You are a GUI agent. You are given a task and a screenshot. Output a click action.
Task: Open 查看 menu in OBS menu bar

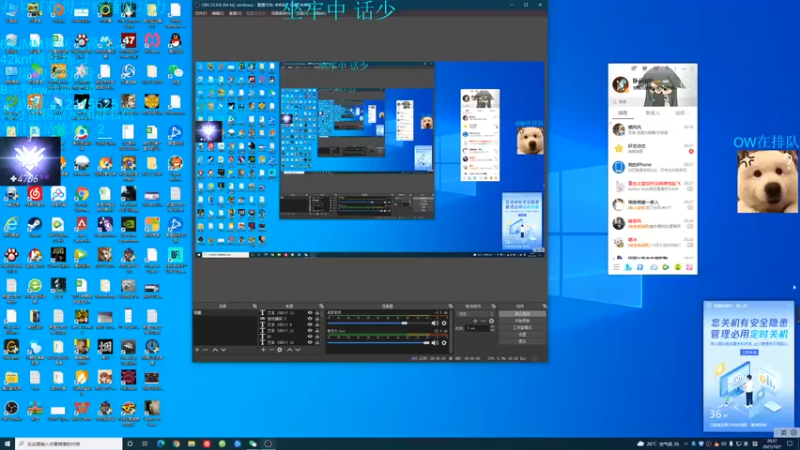tap(235, 13)
